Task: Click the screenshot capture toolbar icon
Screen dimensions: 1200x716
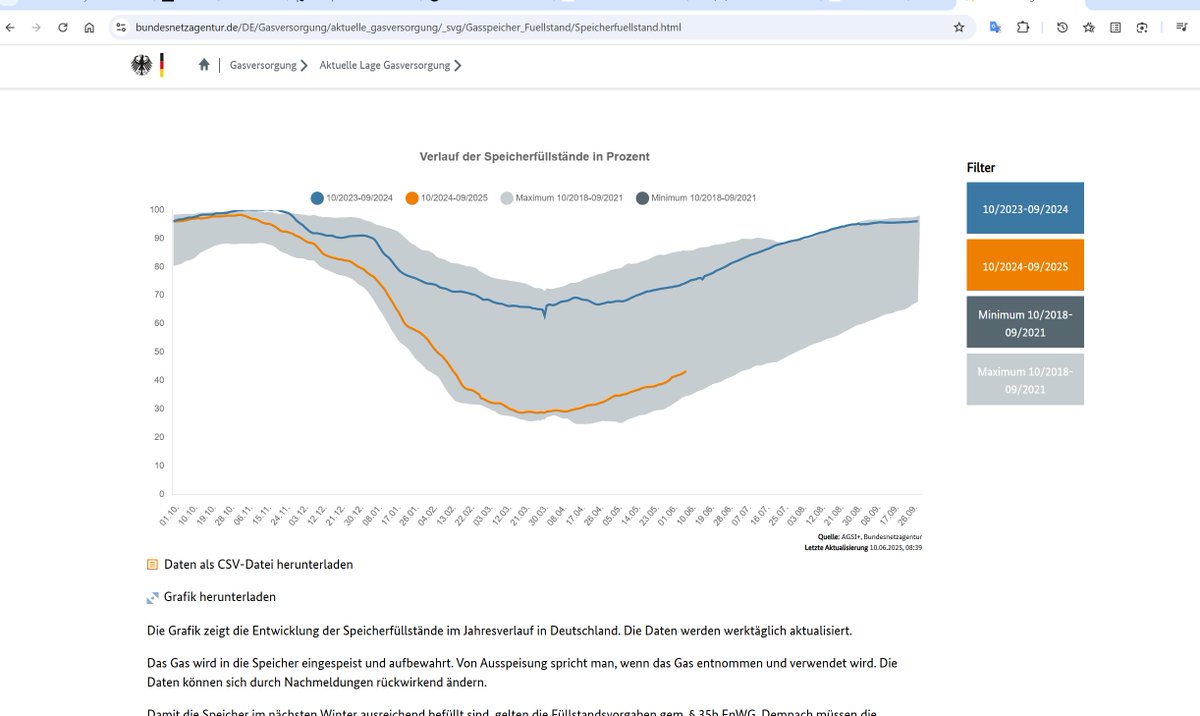Action: [1142, 27]
